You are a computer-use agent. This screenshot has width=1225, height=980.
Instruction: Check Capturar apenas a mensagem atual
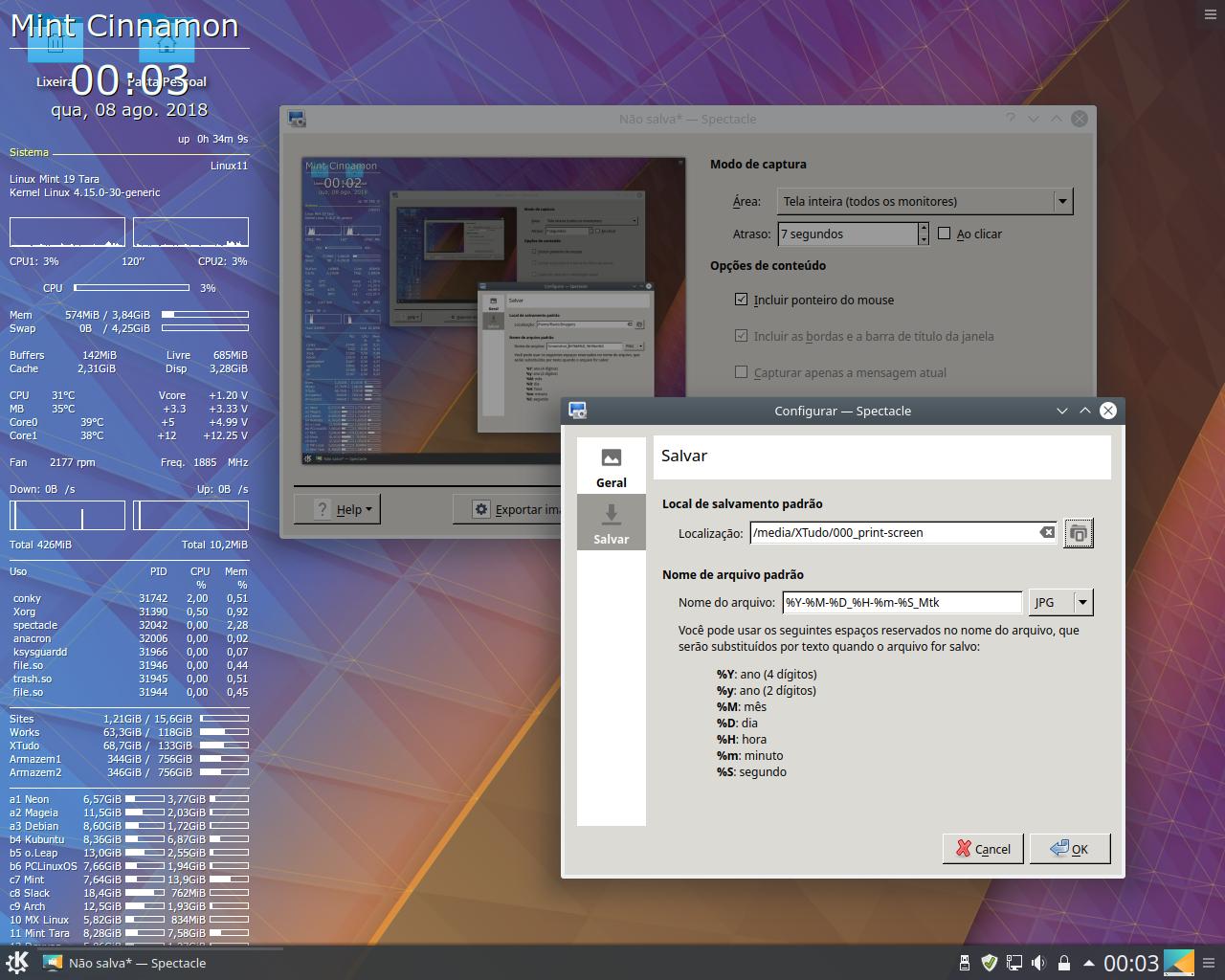[x=741, y=372]
